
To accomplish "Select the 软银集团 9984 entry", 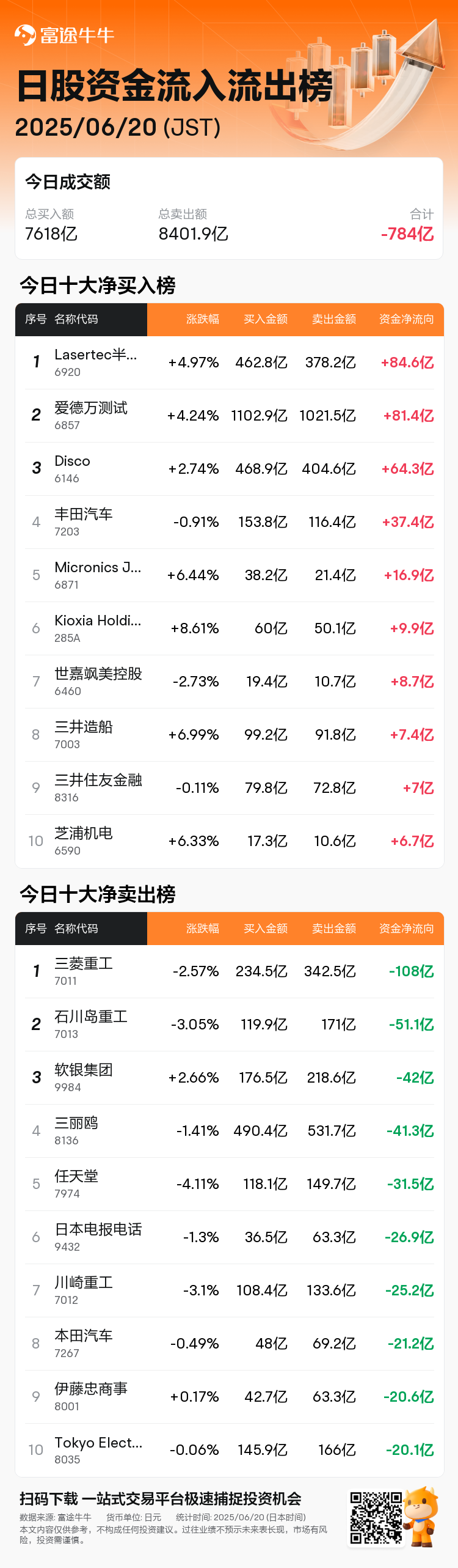I will (x=229, y=1078).
